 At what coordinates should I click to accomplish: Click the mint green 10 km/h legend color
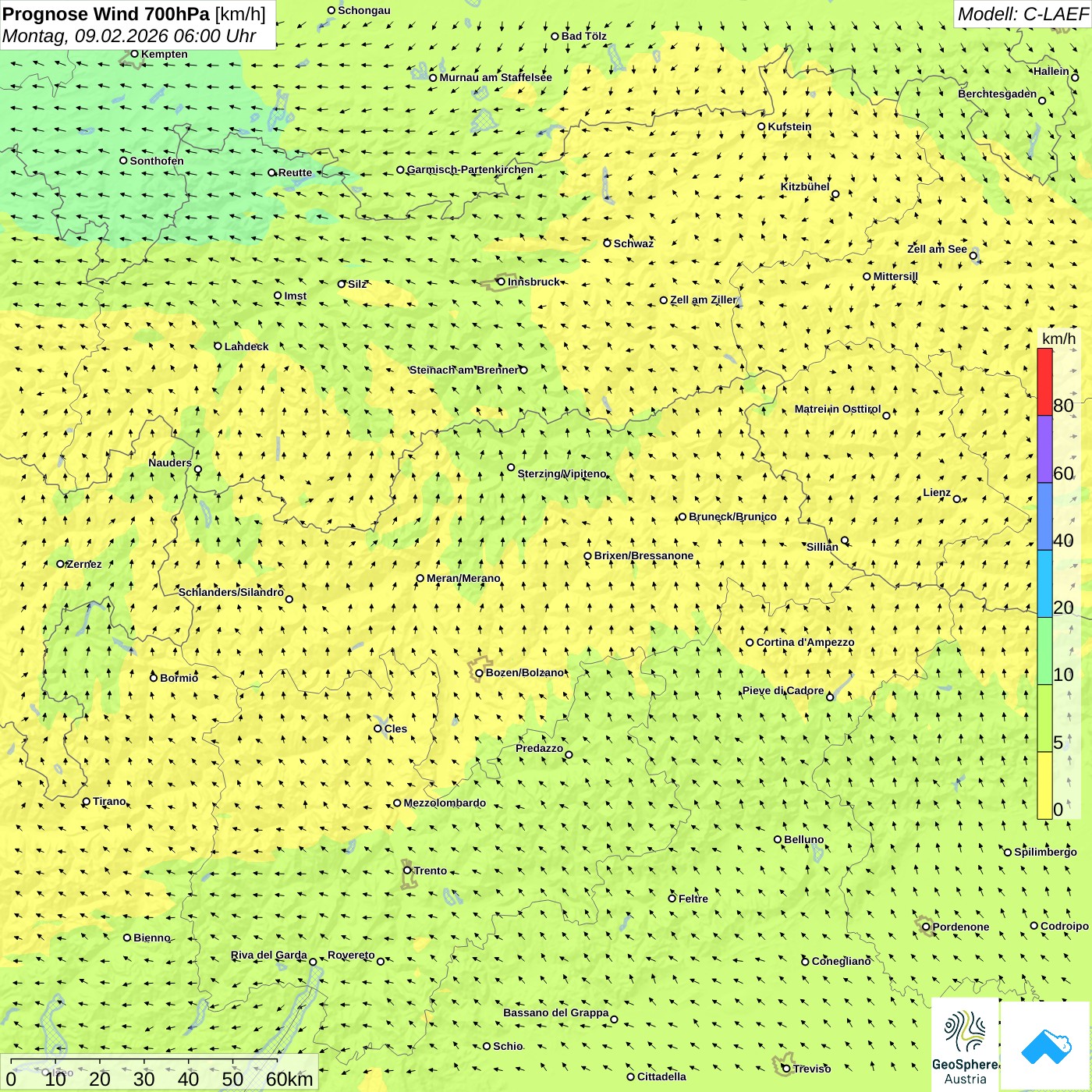click(1044, 651)
